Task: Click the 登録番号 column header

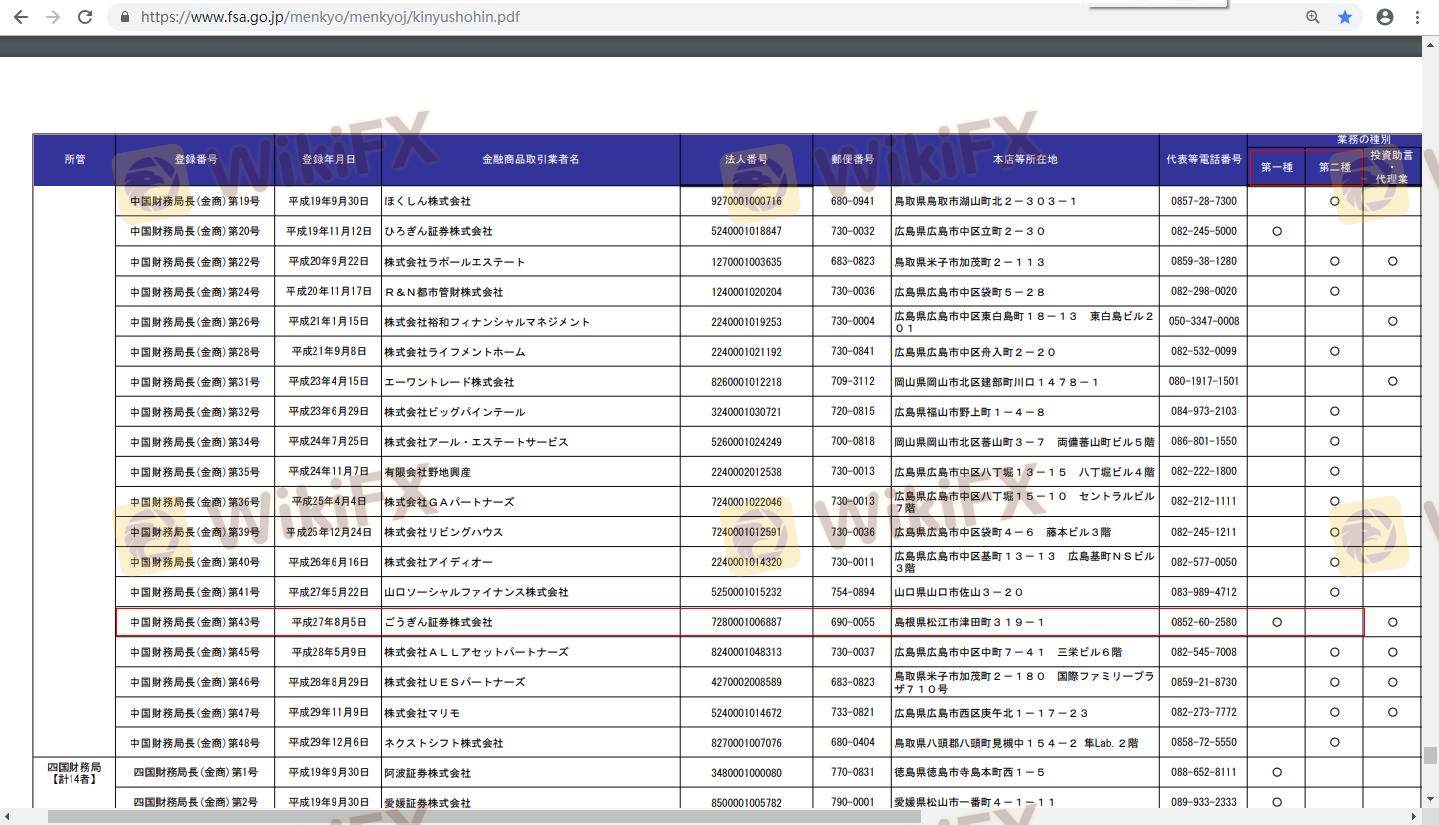Action: tap(195, 160)
